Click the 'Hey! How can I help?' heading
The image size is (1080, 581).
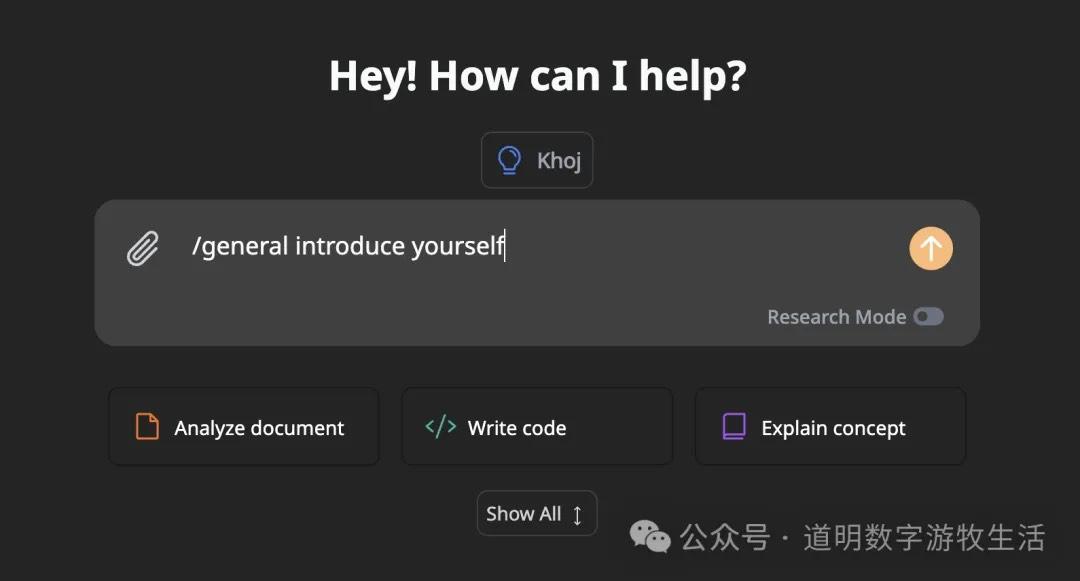538,76
